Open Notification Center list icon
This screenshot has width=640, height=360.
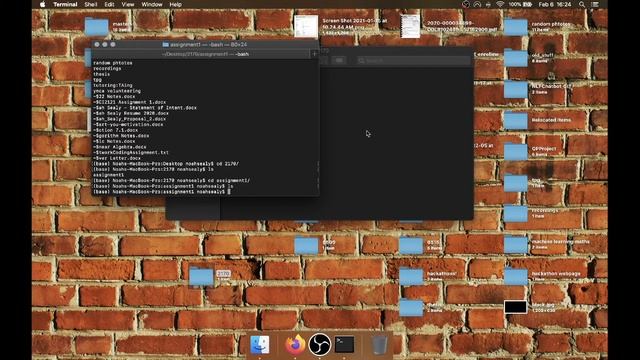pyautogui.click(x=595, y=4)
